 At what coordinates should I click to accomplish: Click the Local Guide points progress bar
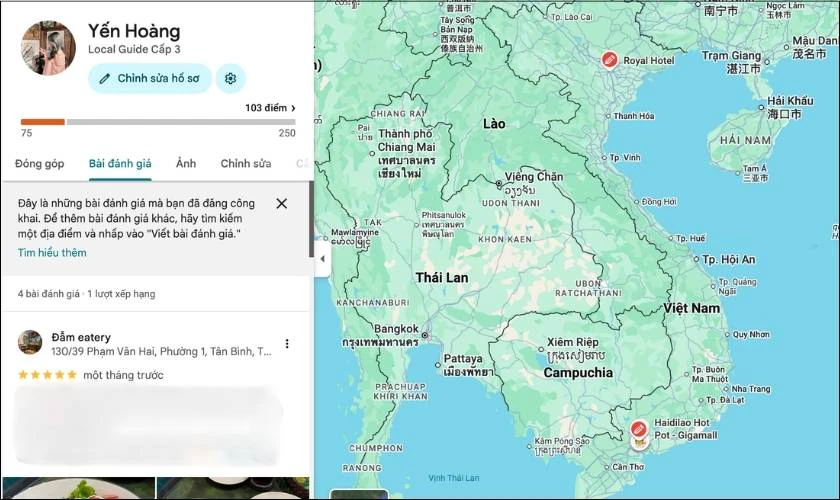[x=158, y=122]
